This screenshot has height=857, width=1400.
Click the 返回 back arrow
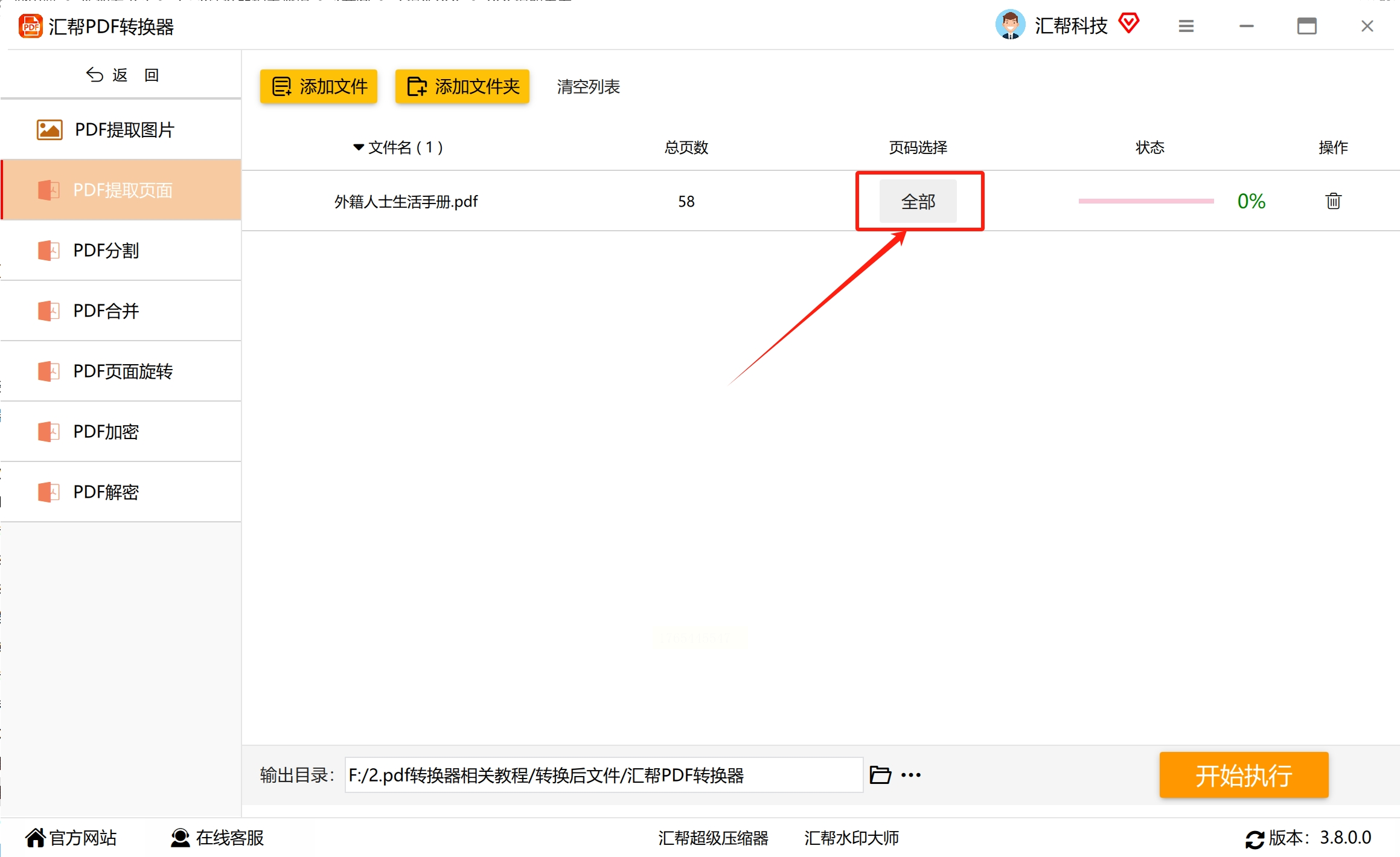point(95,75)
